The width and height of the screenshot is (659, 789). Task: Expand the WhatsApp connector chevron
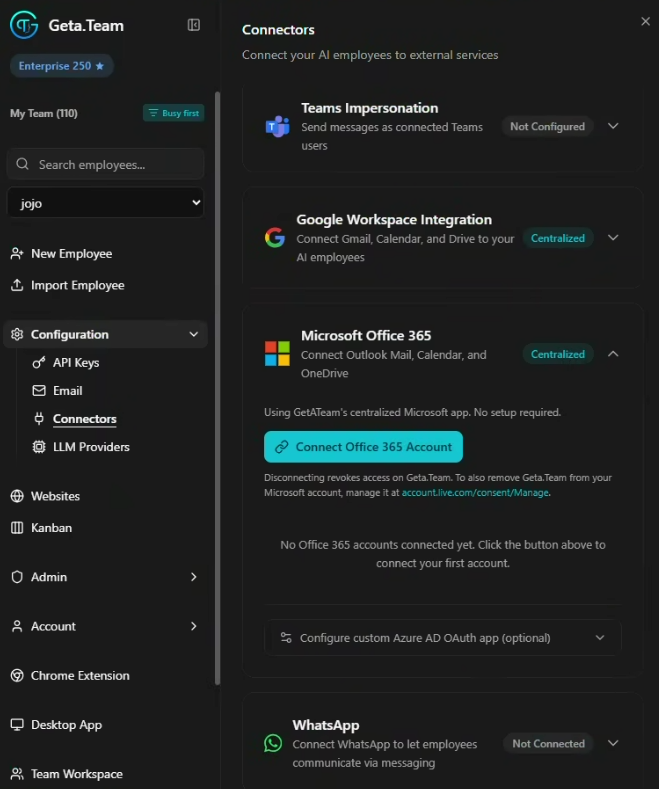point(613,743)
